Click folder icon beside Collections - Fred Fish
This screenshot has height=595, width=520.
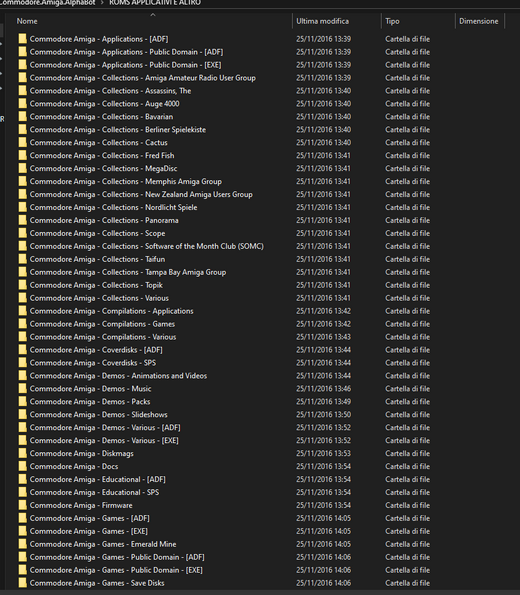(x=23, y=155)
